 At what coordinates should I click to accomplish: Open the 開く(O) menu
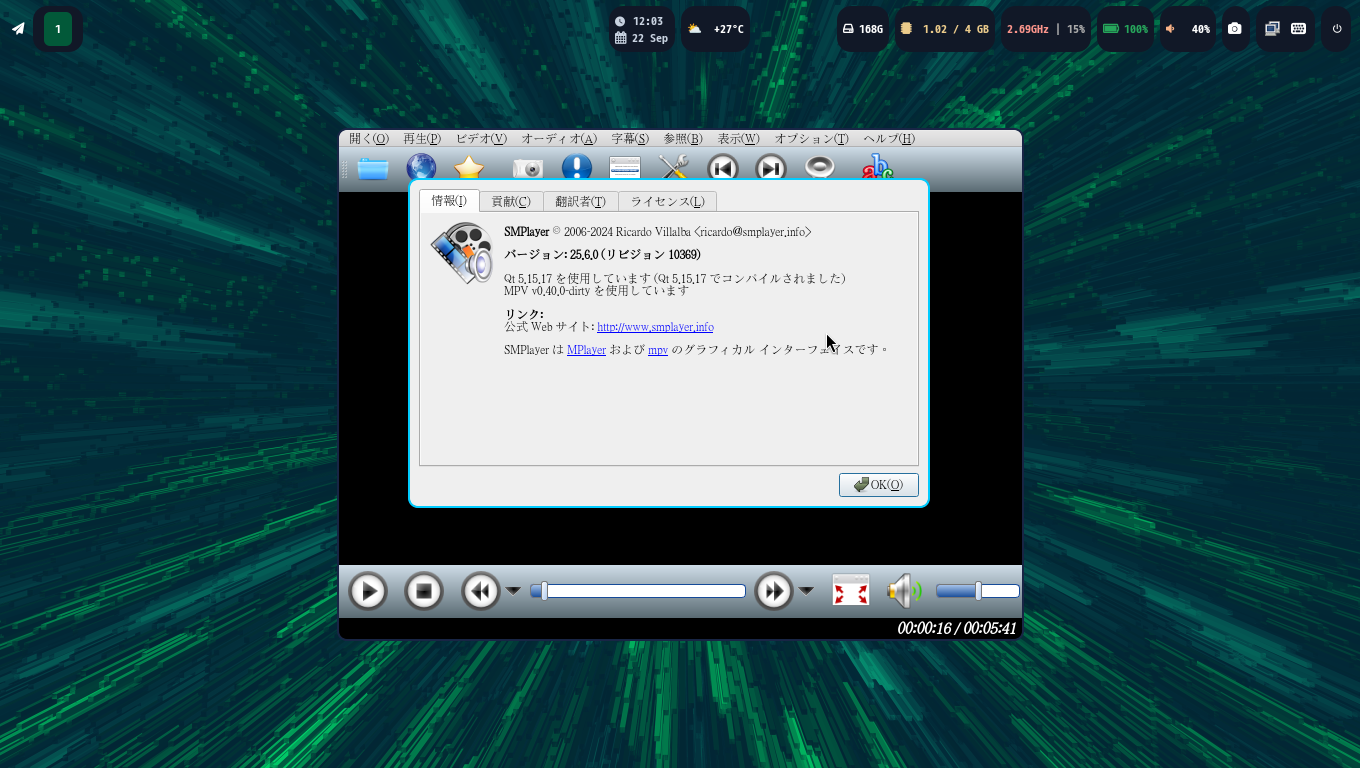pos(369,139)
